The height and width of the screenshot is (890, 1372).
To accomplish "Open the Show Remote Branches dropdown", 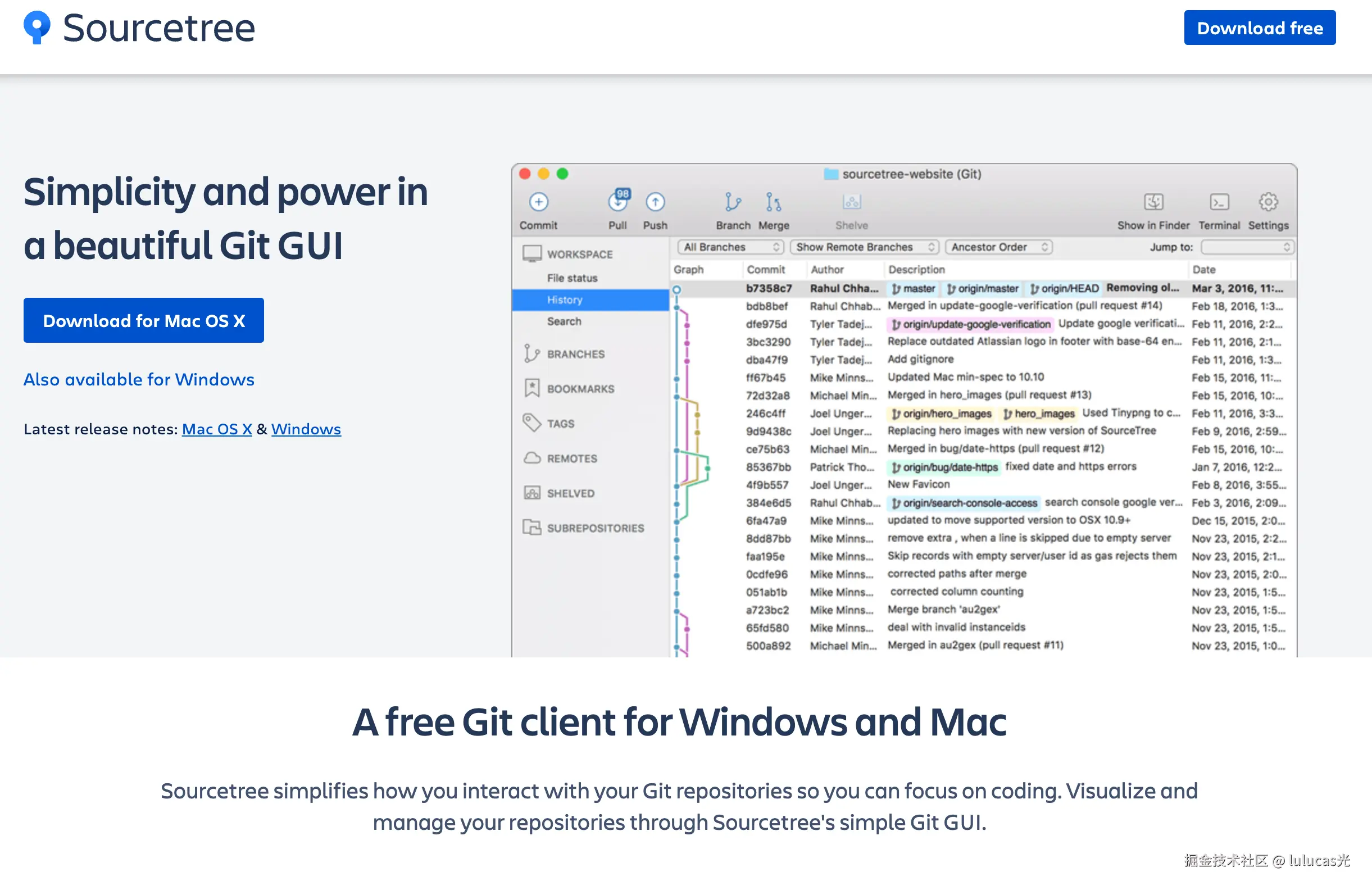I will tap(864, 247).
